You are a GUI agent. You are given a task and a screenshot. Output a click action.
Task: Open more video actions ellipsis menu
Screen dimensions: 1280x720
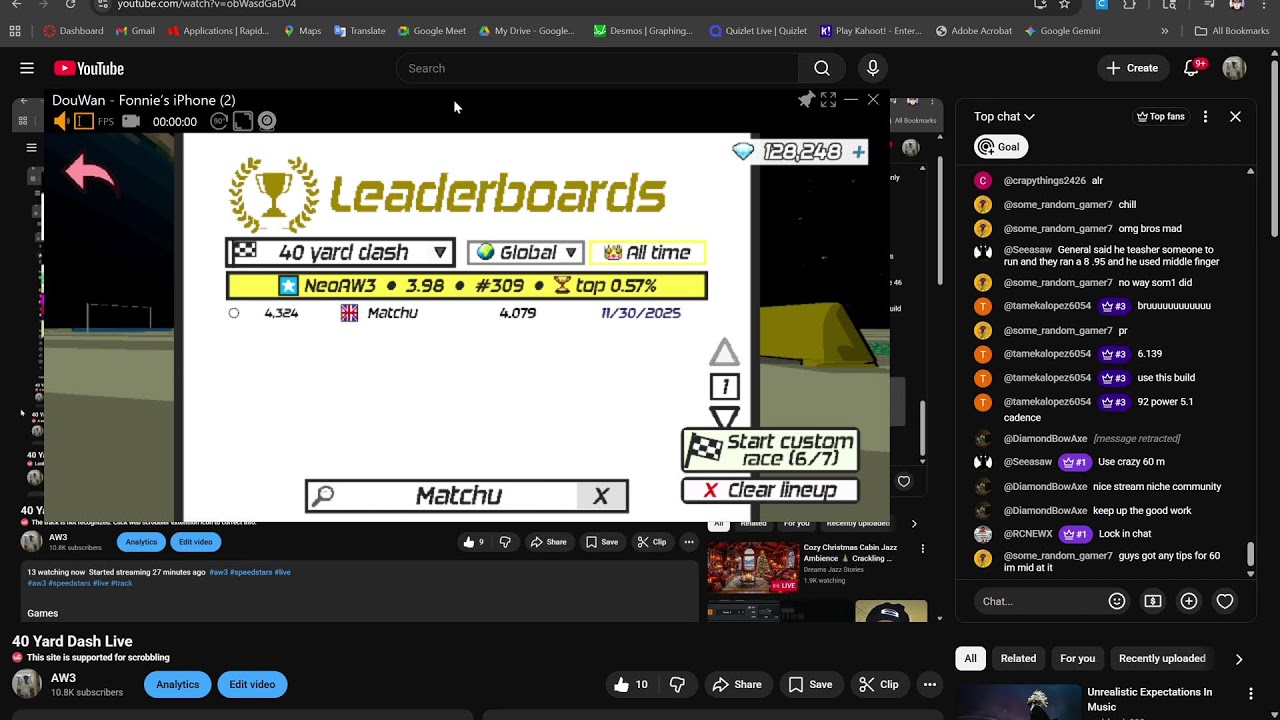click(930, 684)
